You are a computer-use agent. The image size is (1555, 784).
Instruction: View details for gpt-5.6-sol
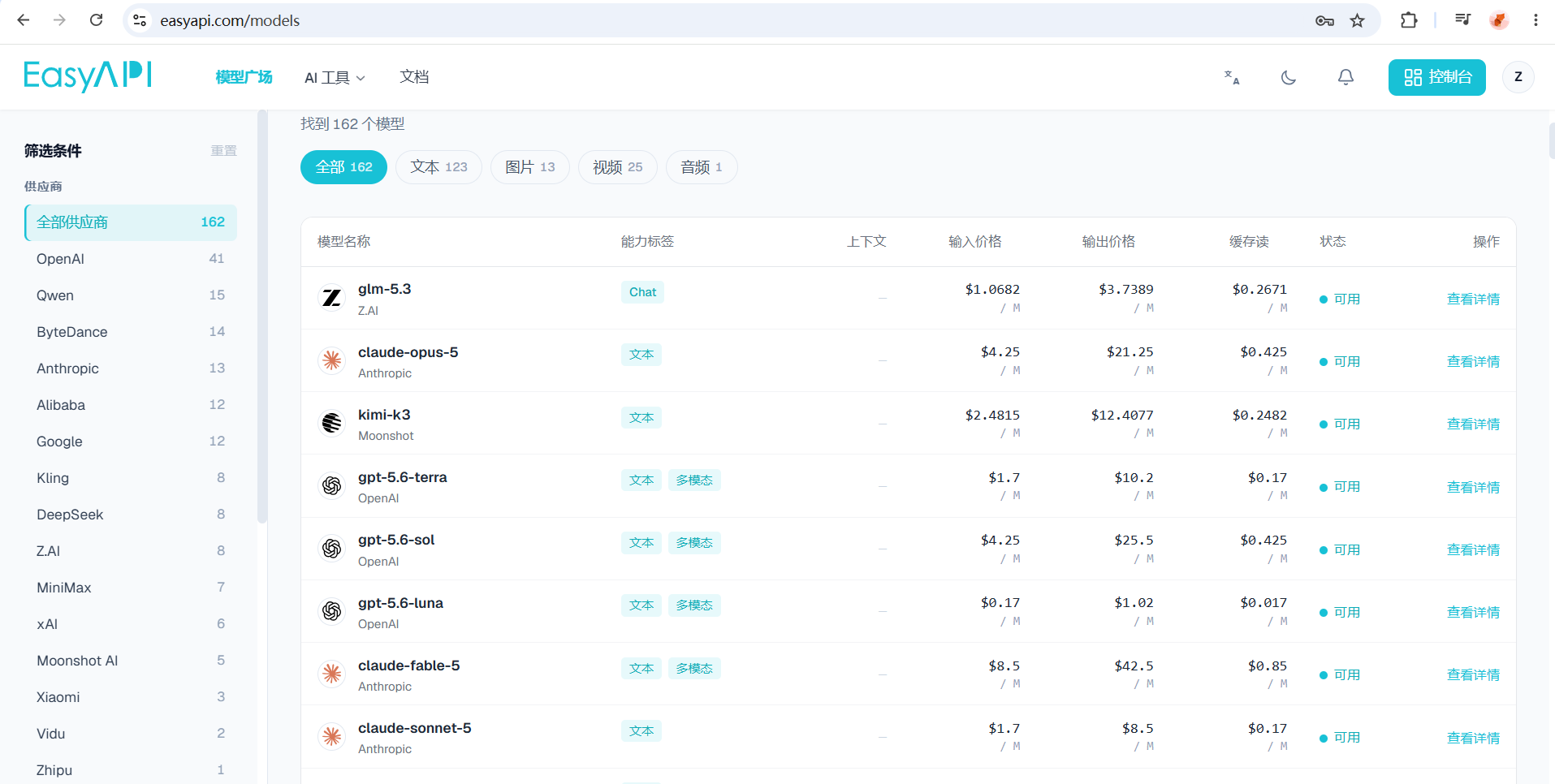point(1473,549)
